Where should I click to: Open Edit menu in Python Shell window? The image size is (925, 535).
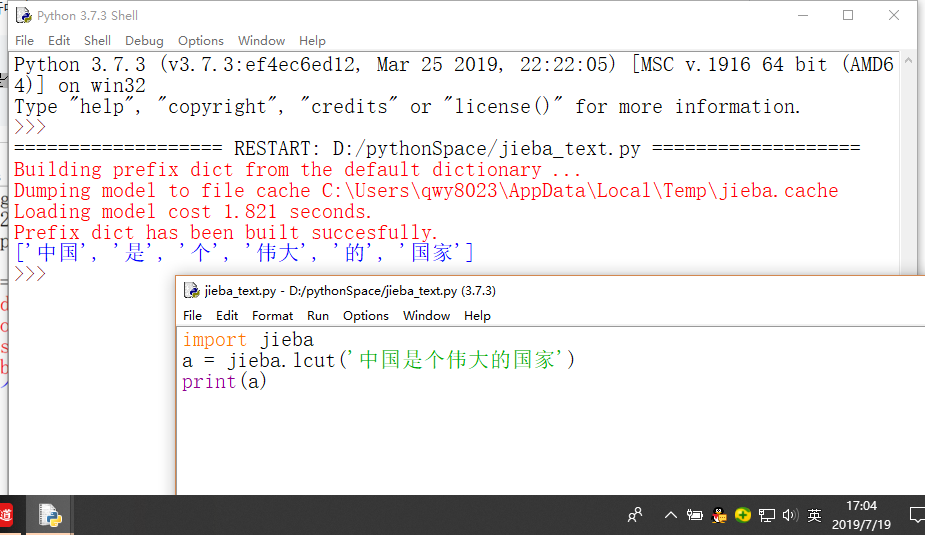(x=58, y=41)
